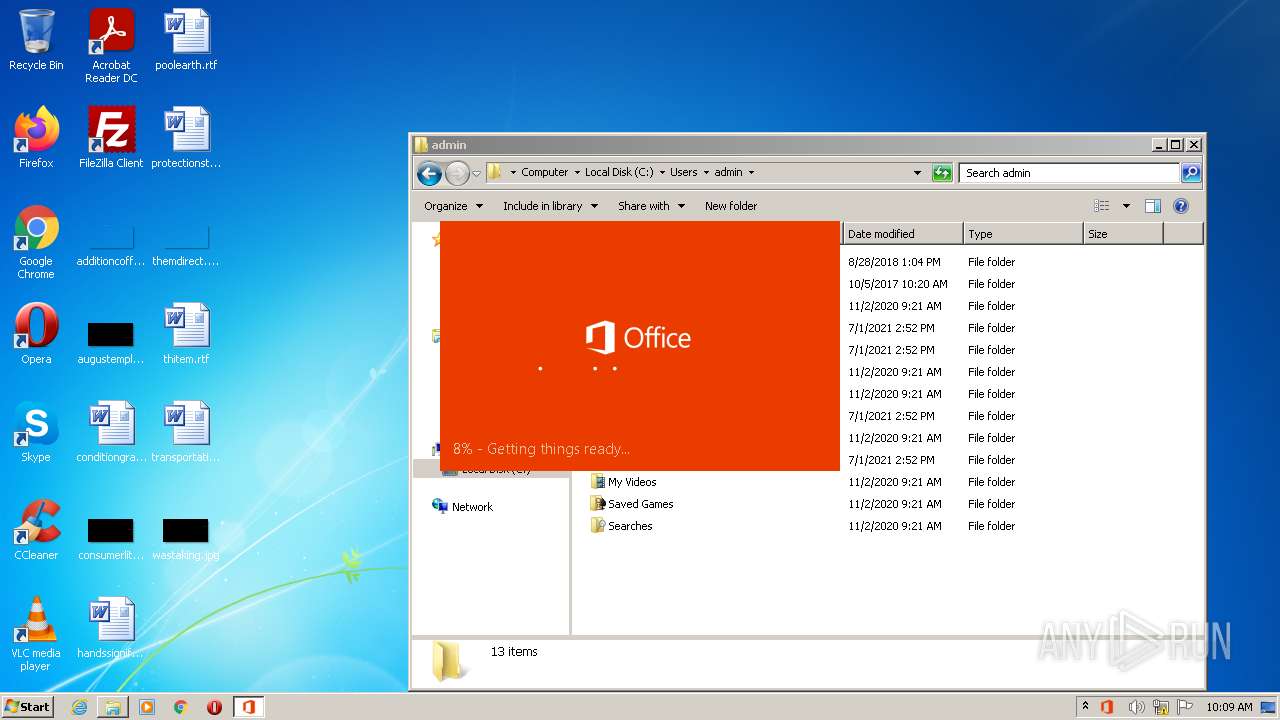Sort by Type column header

1023,234
